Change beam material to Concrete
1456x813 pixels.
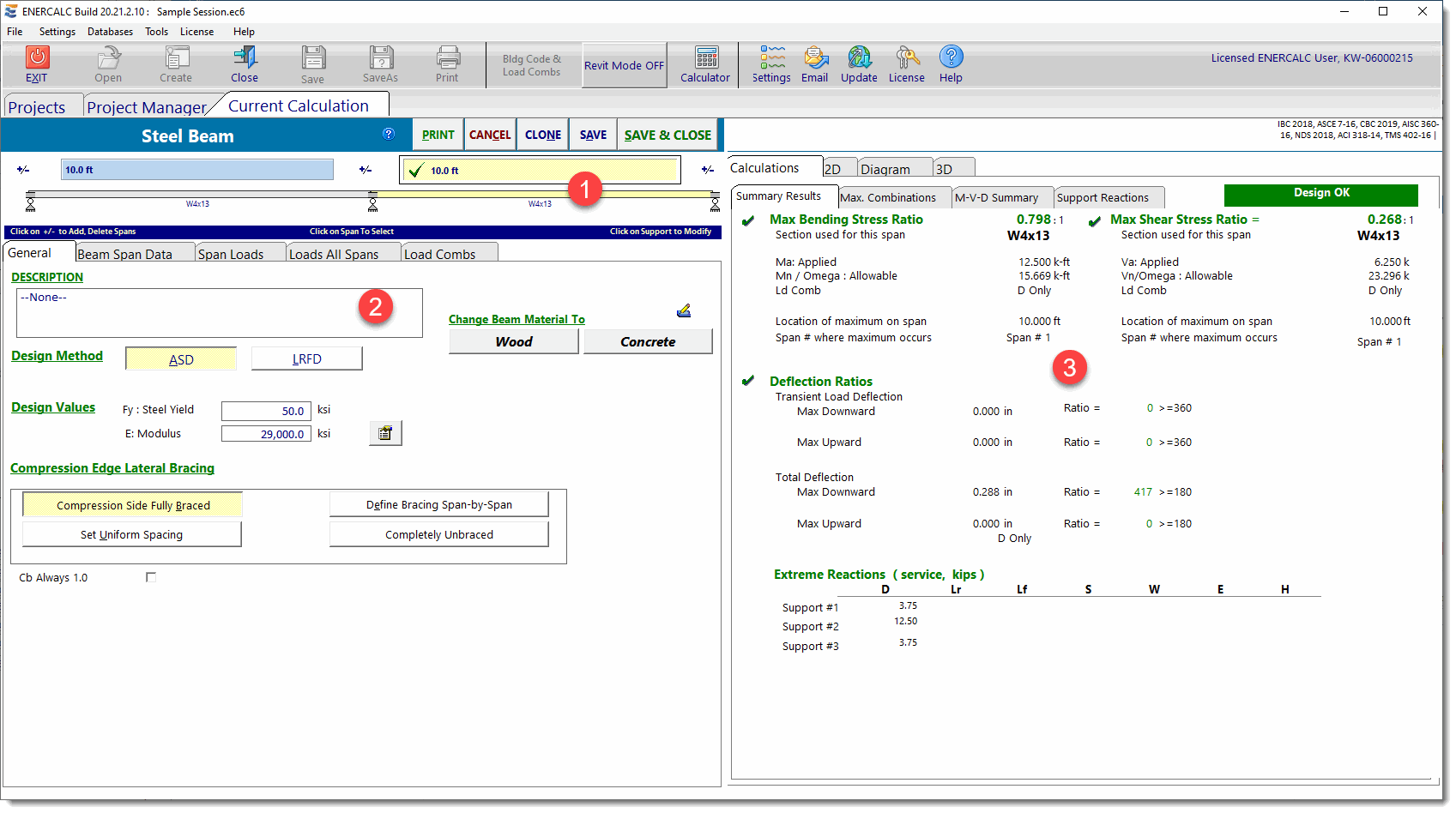point(648,341)
